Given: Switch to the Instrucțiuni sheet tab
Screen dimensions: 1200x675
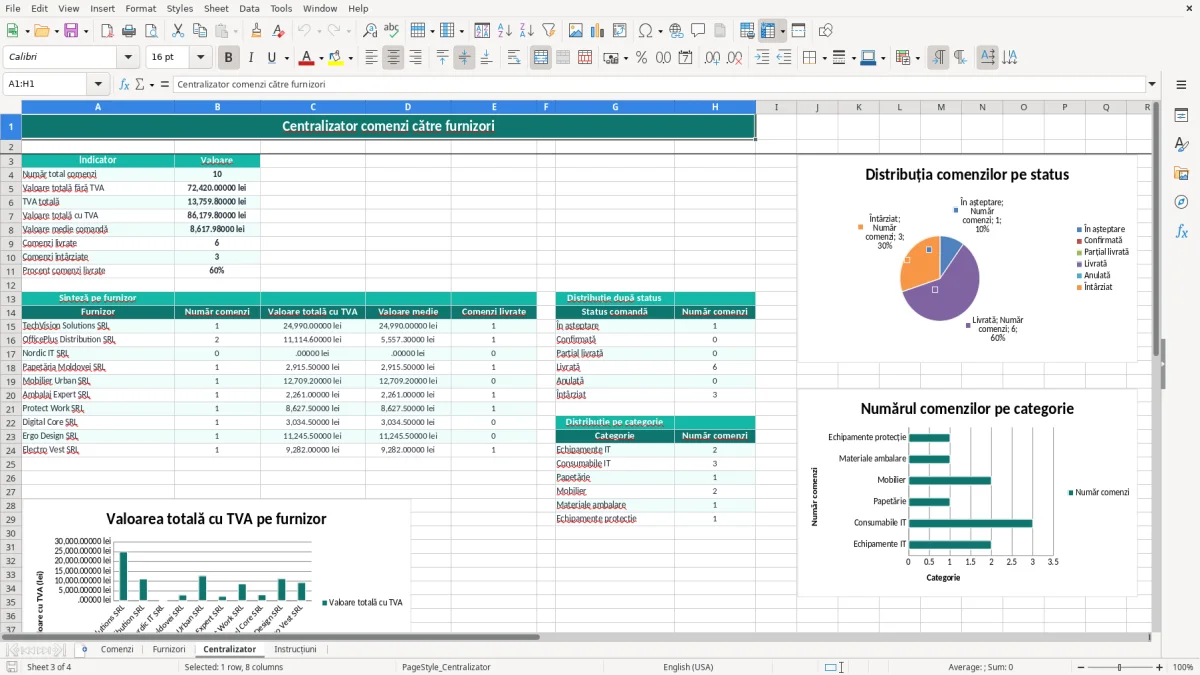Looking at the screenshot, I should click(295, 649).
